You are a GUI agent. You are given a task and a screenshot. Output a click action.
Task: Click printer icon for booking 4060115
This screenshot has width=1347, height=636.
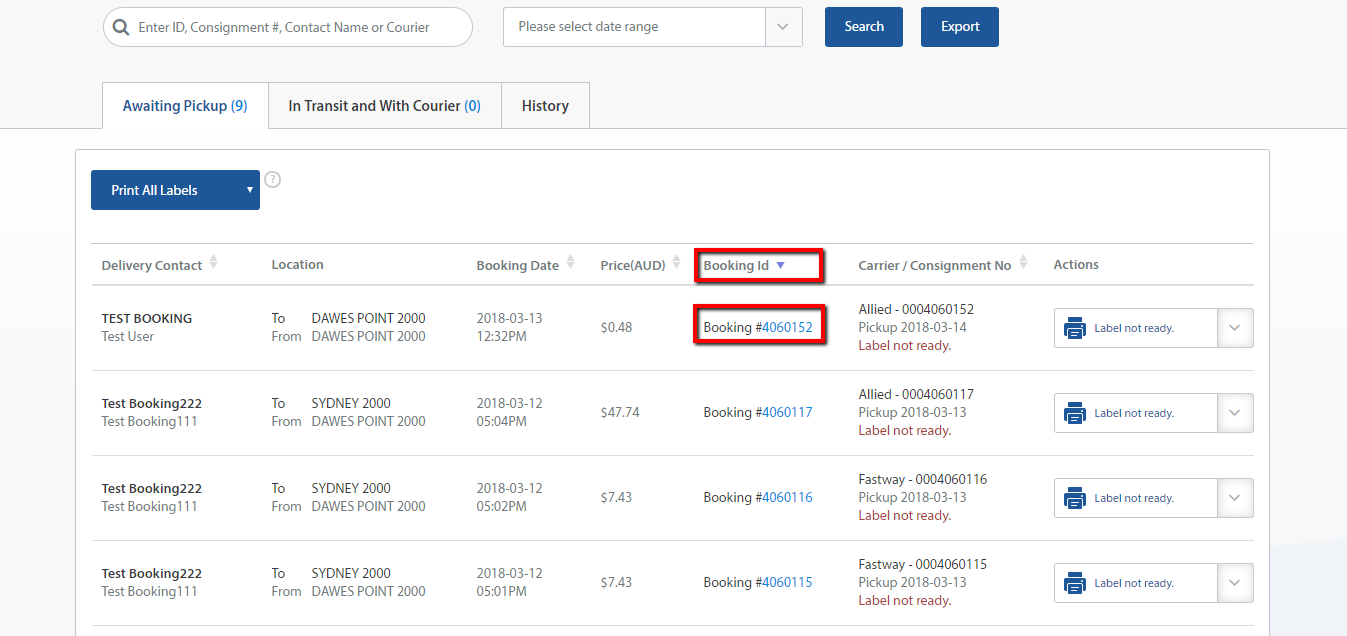click(1075, 583)
